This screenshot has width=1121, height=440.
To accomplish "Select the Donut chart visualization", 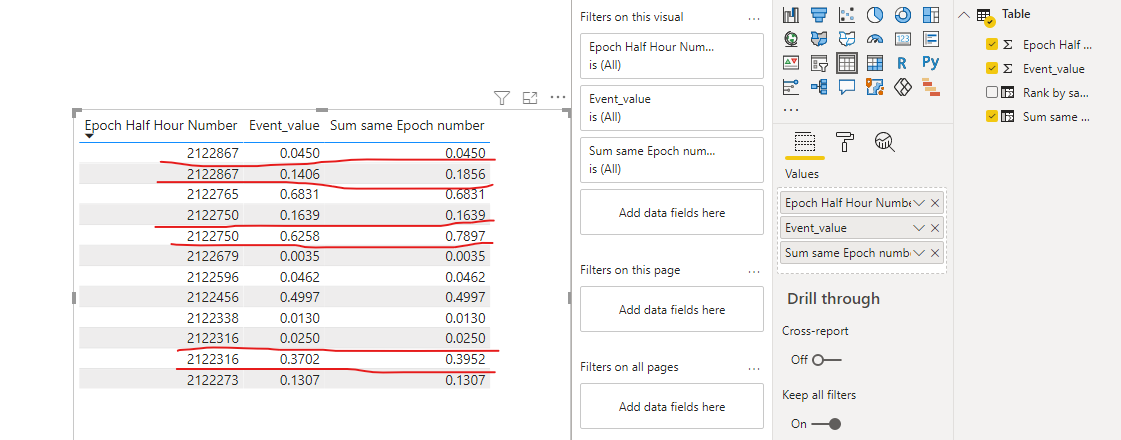I will [902, 14].
